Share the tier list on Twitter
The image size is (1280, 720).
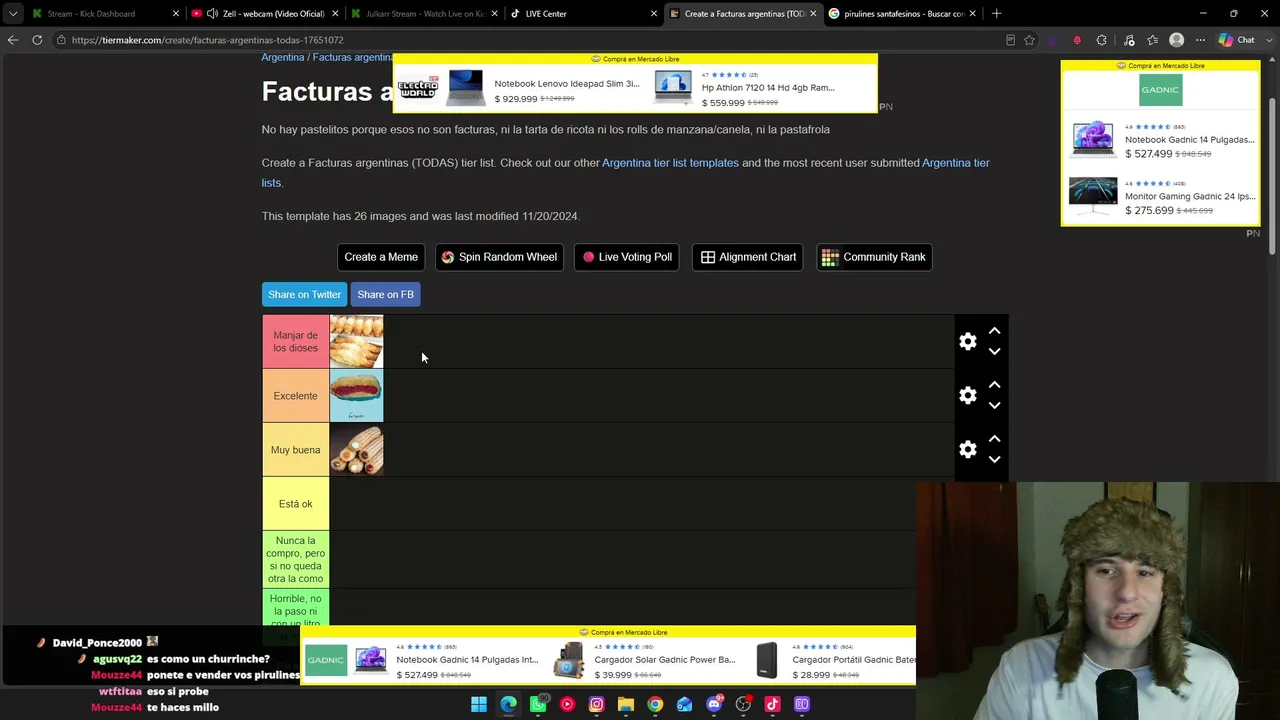click(x=304, y=294)
